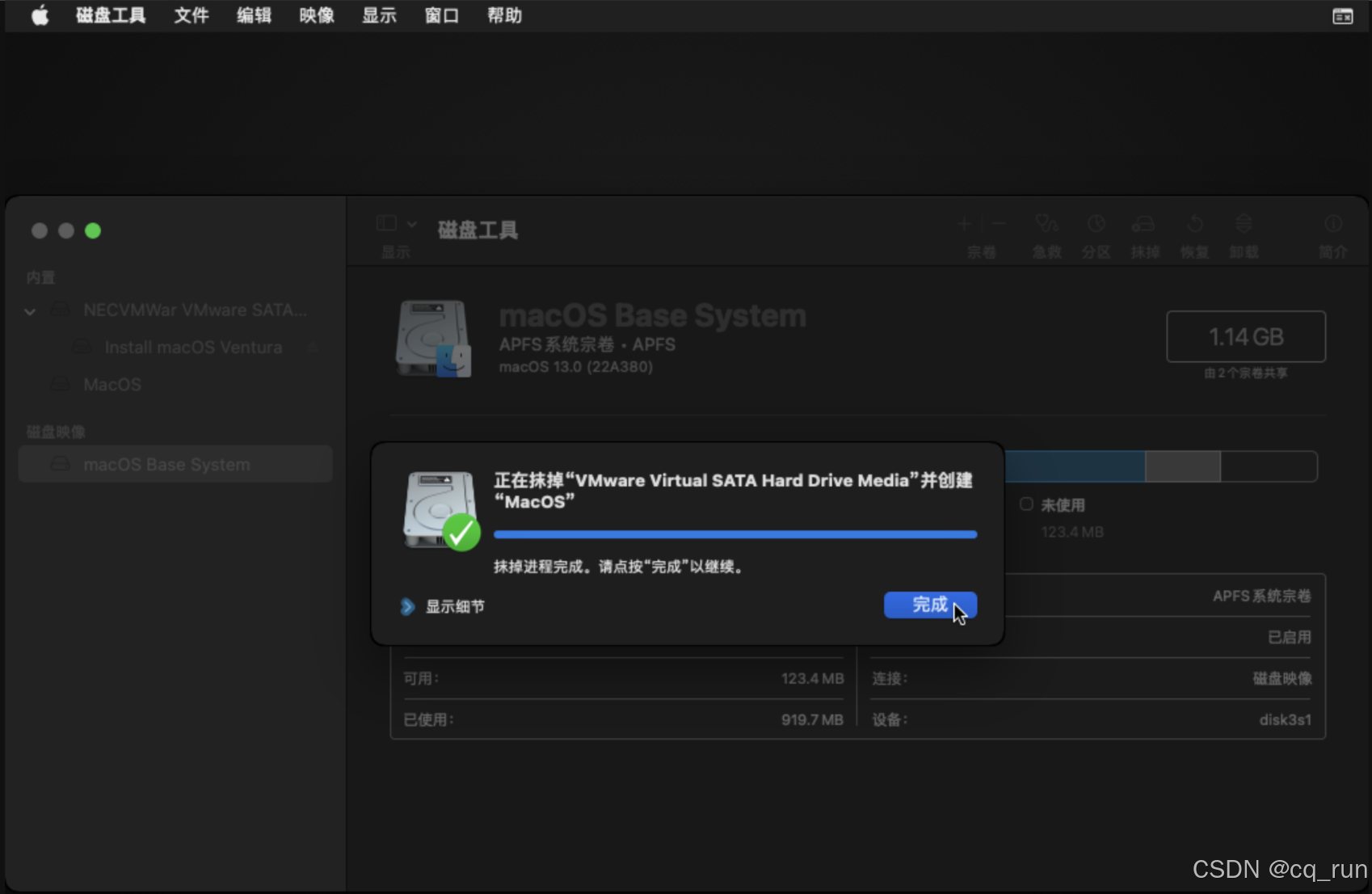Click the green zoom button of the window
The width and height of the screenshot is (1372, 894).
93,231
